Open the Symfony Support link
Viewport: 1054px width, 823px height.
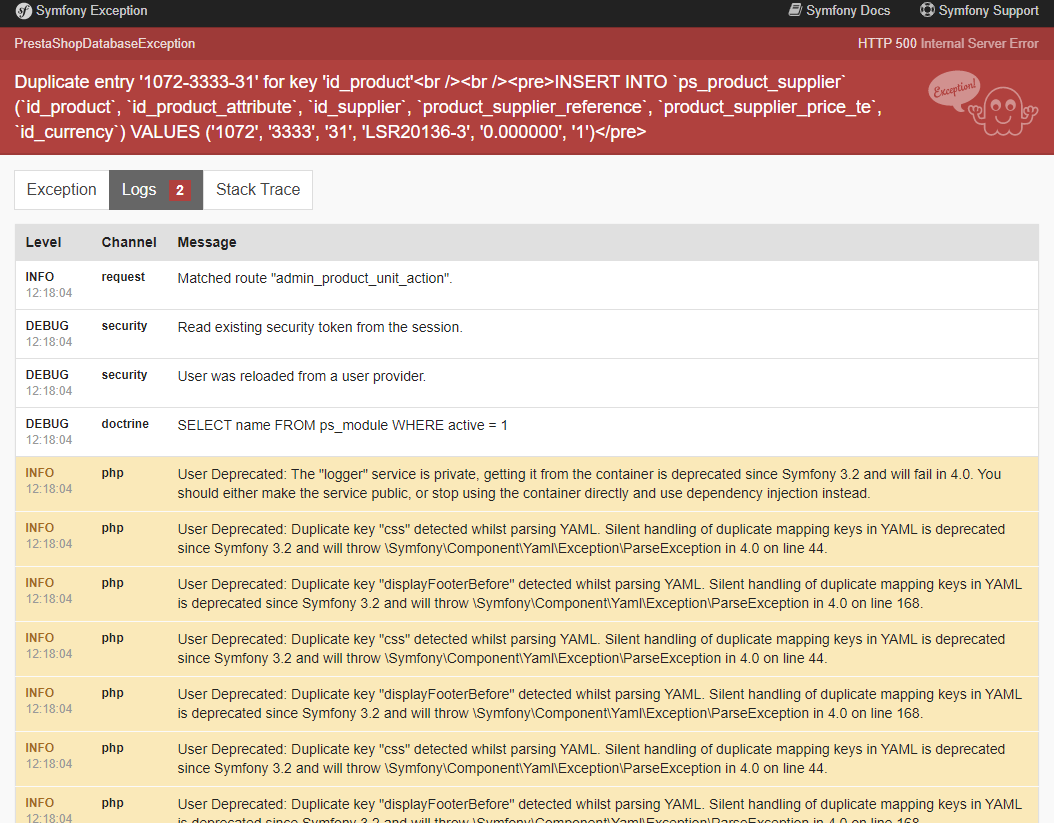coord(979,11)
